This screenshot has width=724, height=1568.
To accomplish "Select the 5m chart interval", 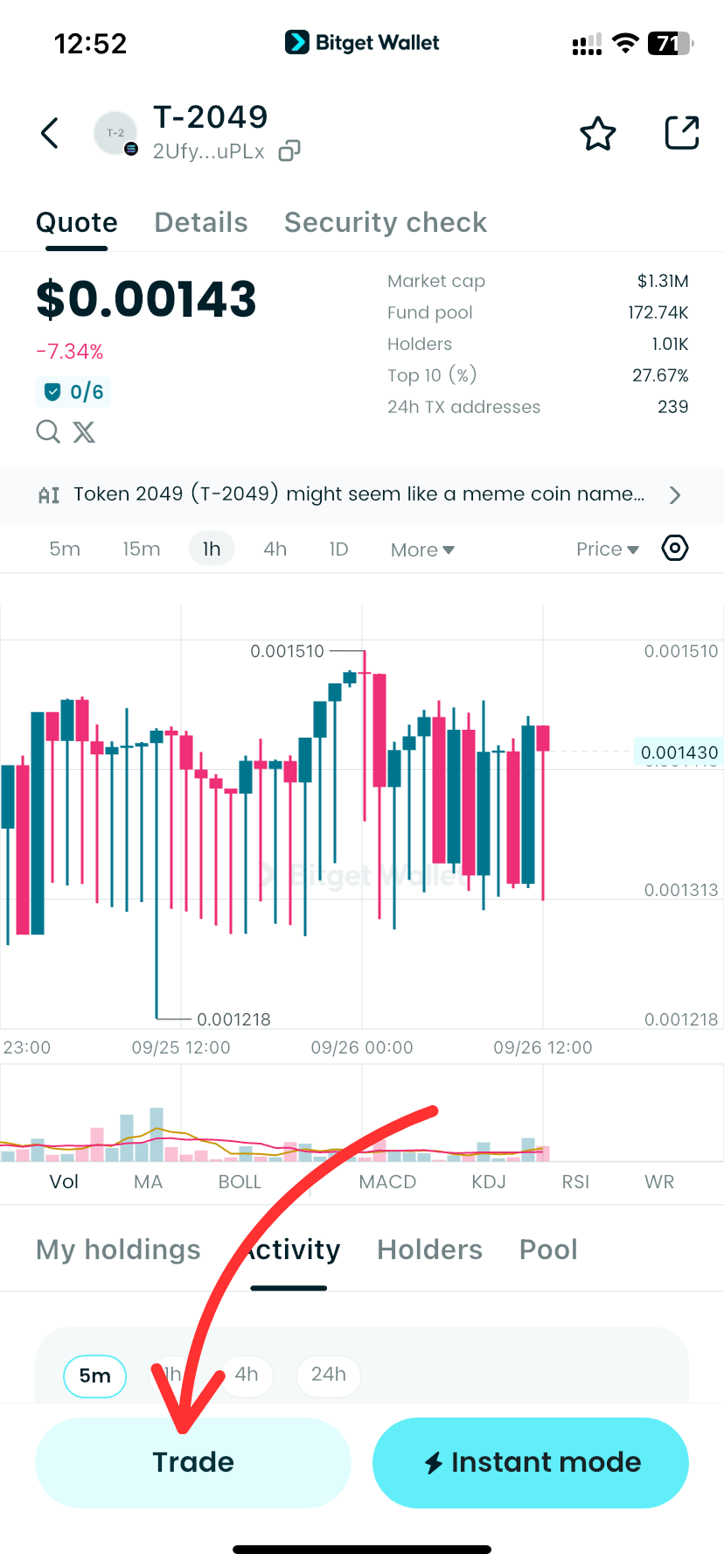I will pos(65,549).
